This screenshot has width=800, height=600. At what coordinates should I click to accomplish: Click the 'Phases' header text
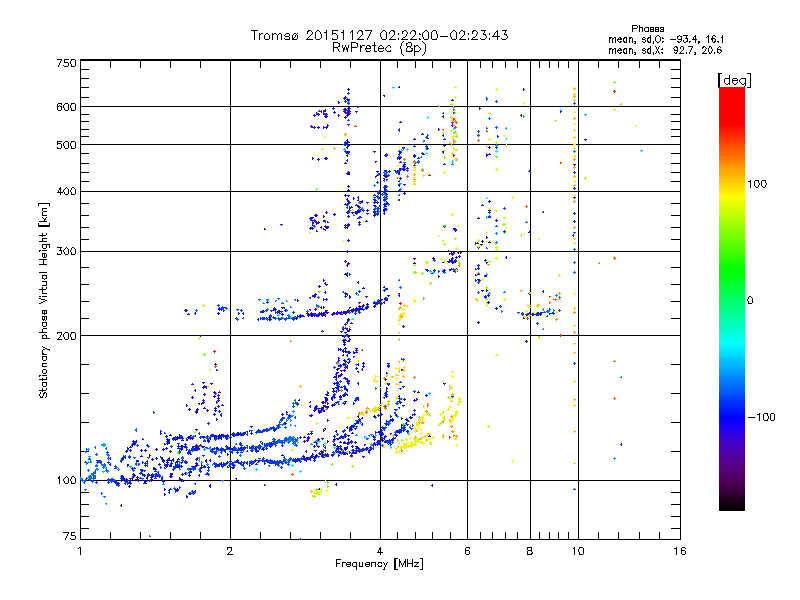point(647,29)
